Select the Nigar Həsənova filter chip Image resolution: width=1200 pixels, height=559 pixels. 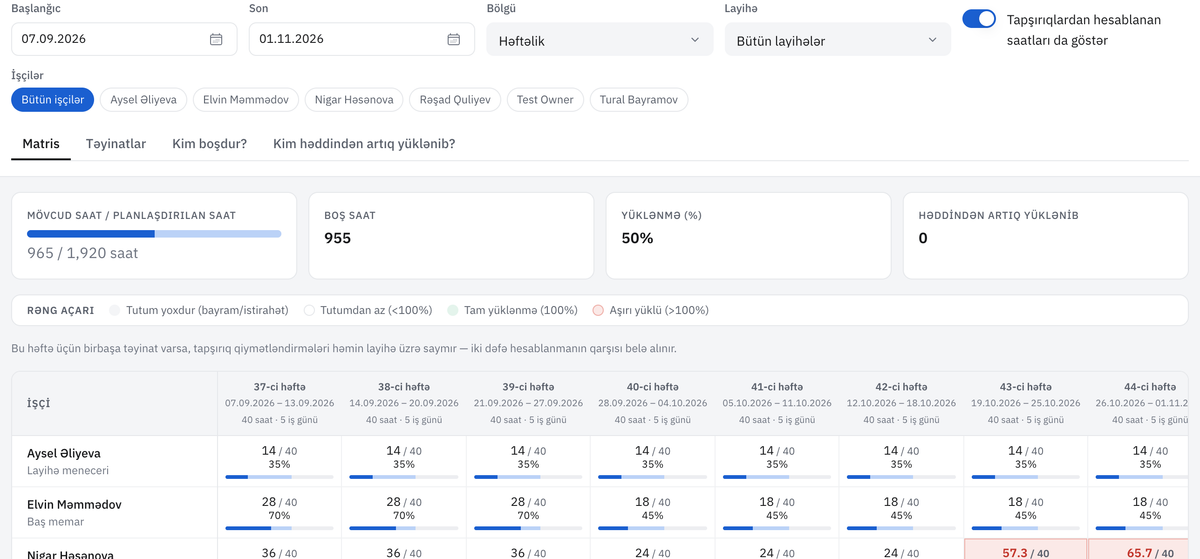coord(354,100)
